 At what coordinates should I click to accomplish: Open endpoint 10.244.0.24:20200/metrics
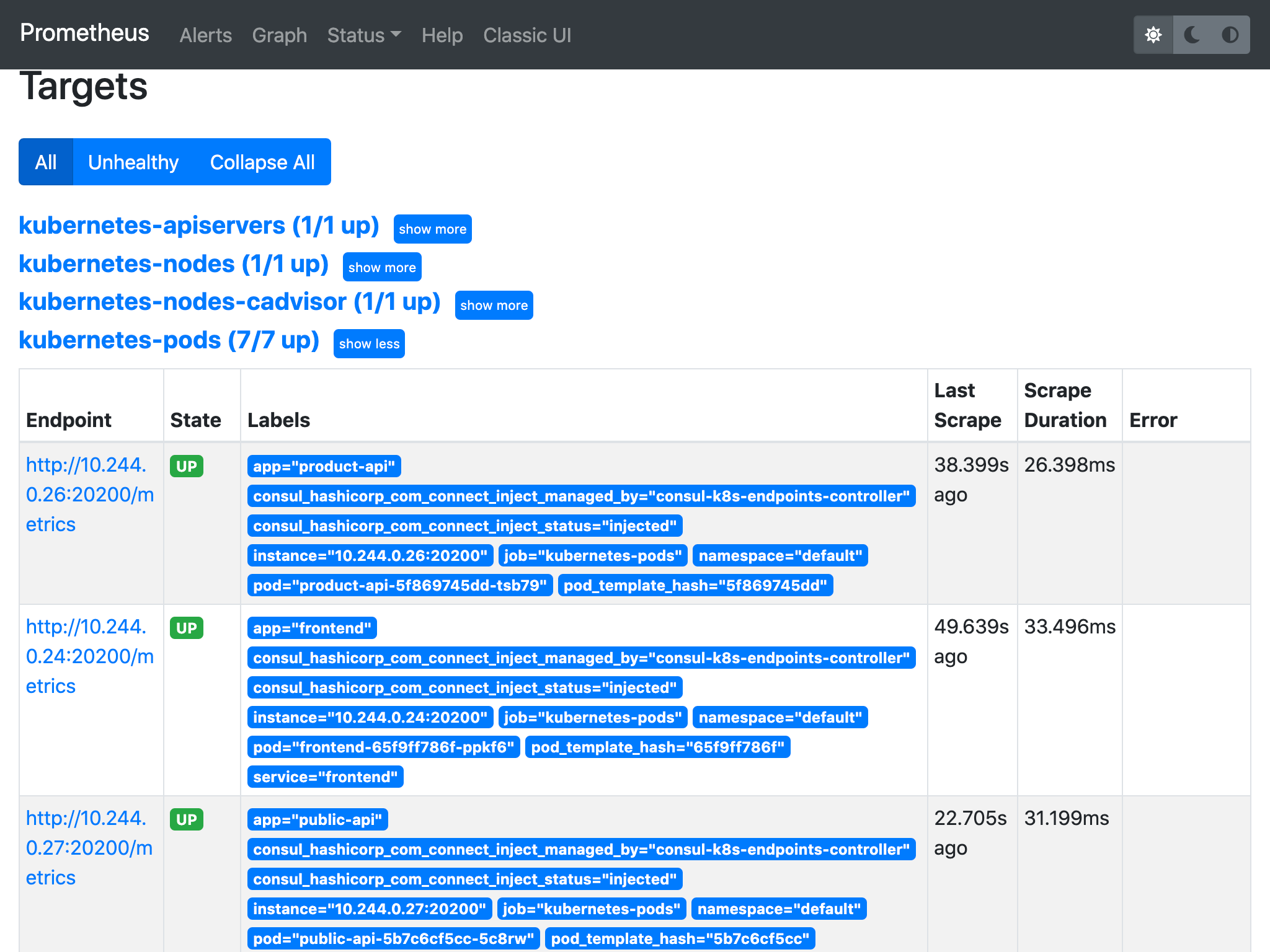tap(89, 656)
